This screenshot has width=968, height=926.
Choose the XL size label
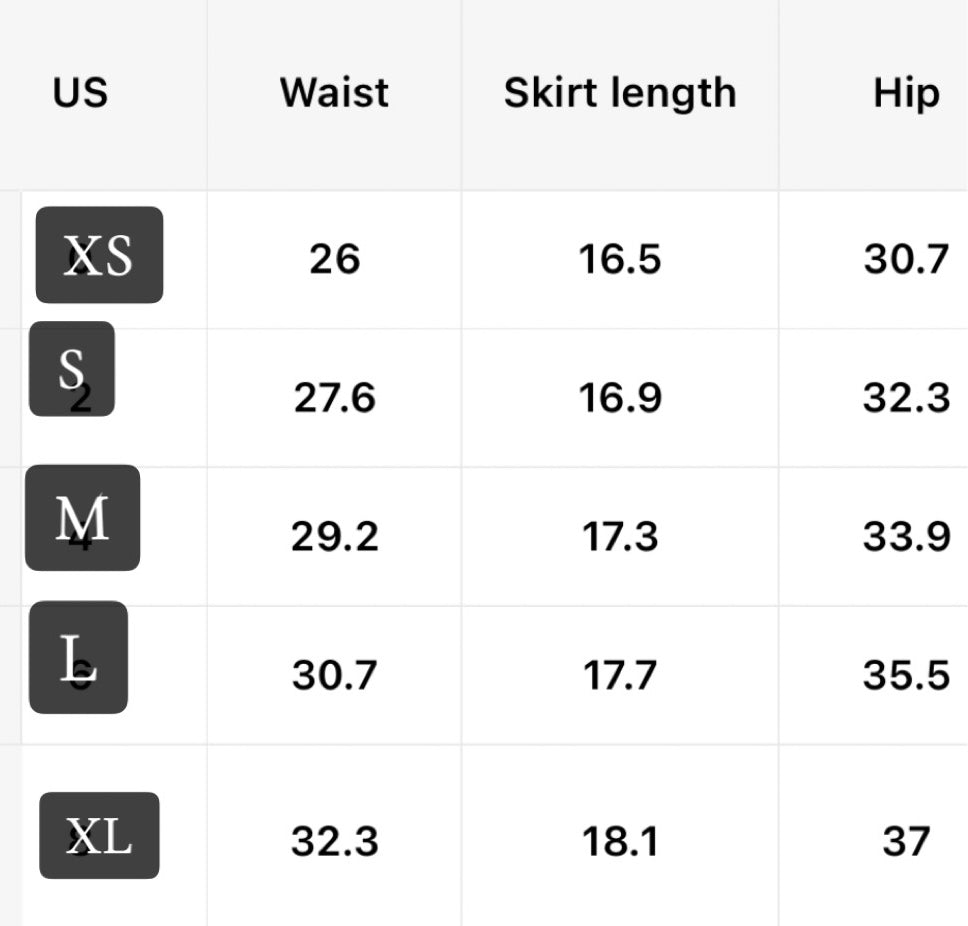click(99, 835)
